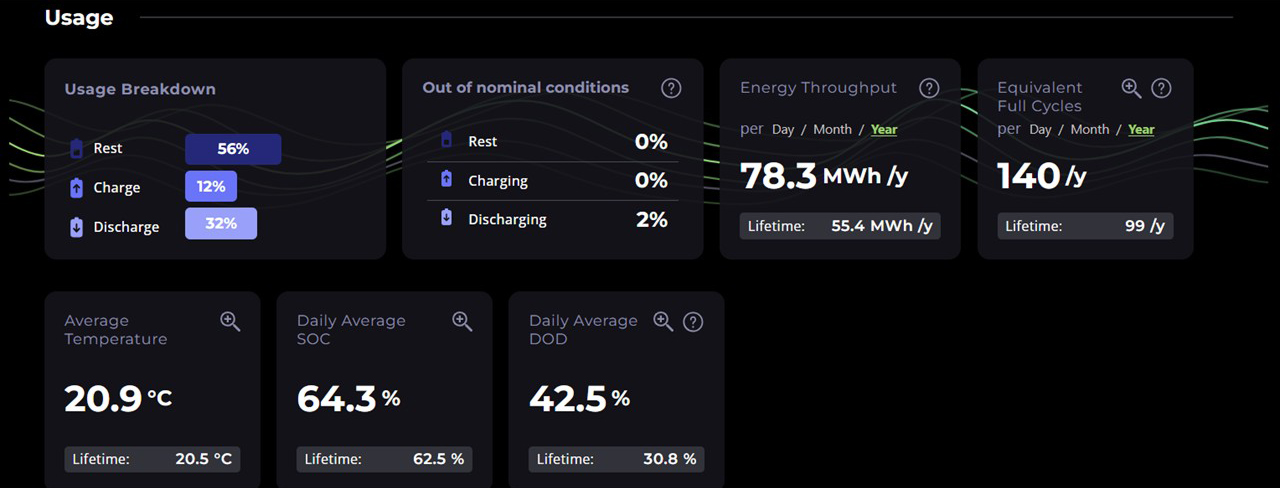The height and width of the screenshot is (488, 1280).
Task: Open Energy Throughput help question mark
Action: 929,88
